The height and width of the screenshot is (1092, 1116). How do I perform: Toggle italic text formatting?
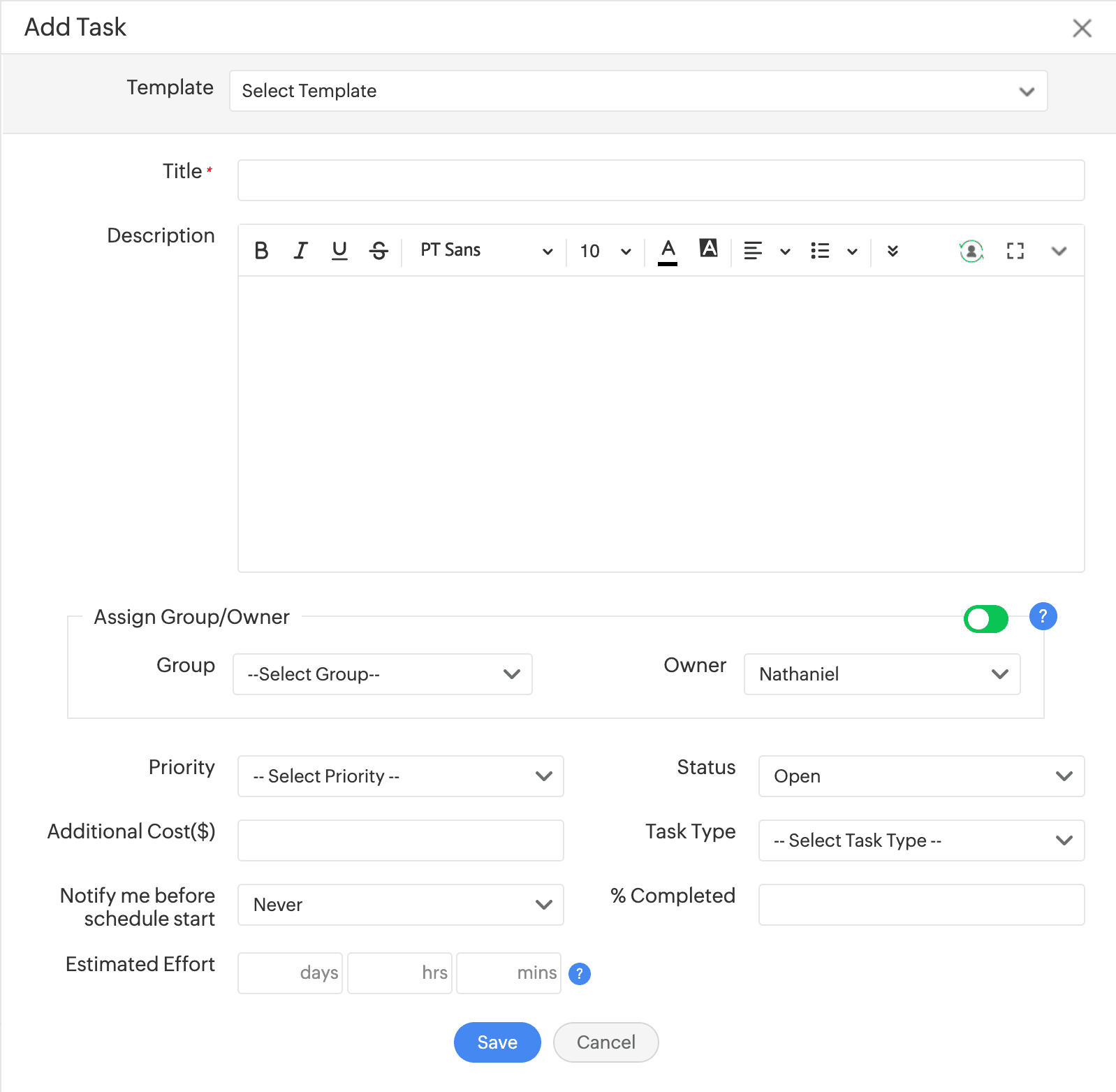tap(300, 251)
